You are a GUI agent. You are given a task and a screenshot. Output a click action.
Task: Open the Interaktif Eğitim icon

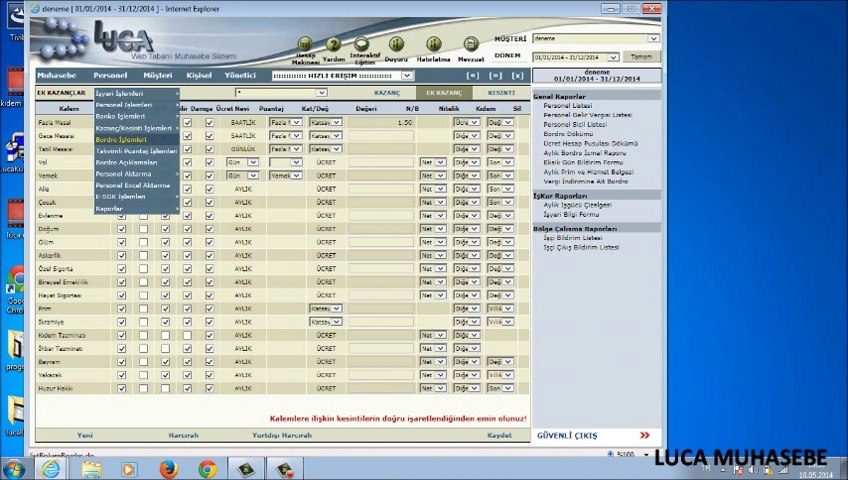[x=363, y=45]
